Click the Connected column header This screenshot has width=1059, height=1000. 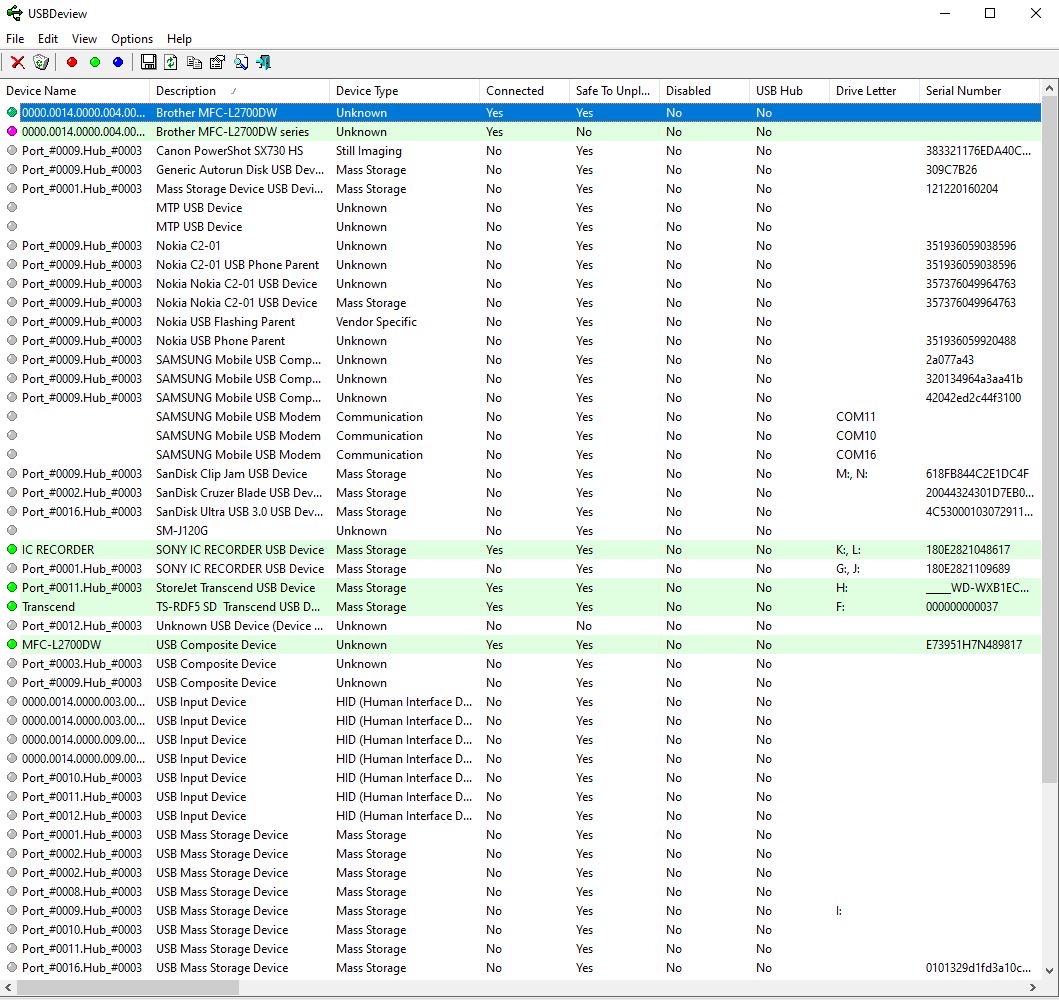(515, 91)
